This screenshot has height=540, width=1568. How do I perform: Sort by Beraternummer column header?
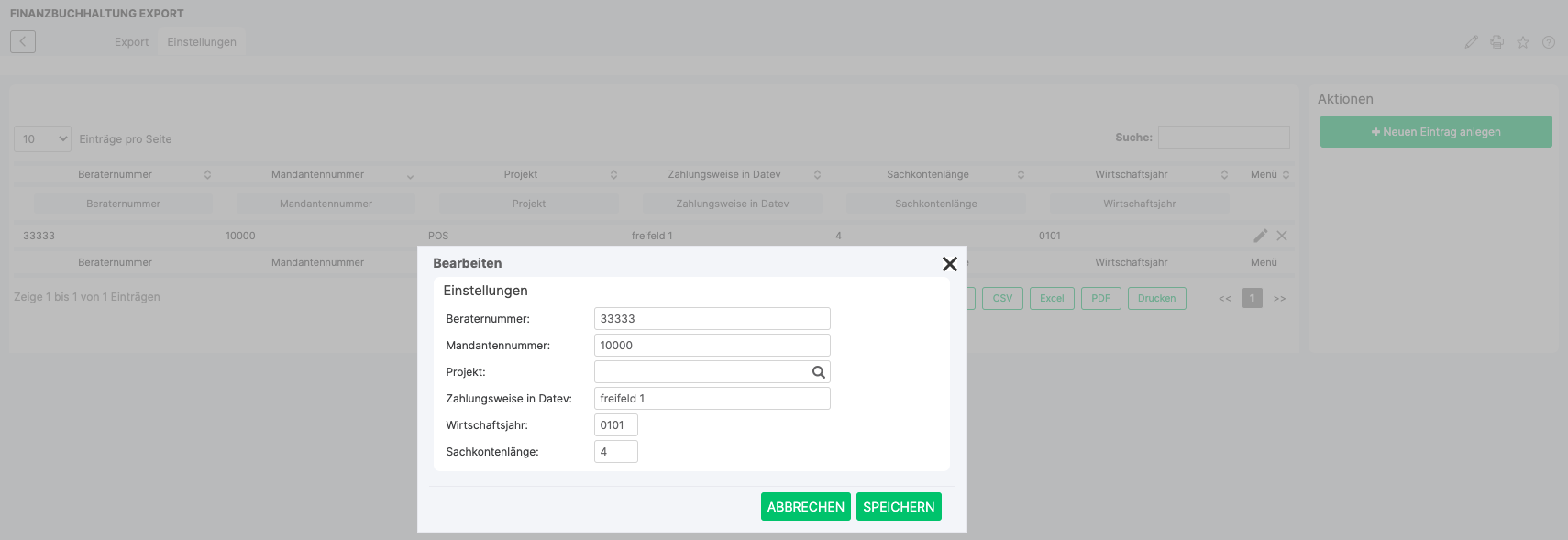pyautogui.click(x=116, y=174)
